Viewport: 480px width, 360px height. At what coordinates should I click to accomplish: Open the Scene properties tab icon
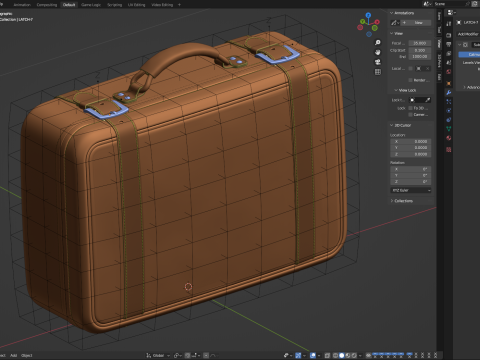click(x=449, y=63)
